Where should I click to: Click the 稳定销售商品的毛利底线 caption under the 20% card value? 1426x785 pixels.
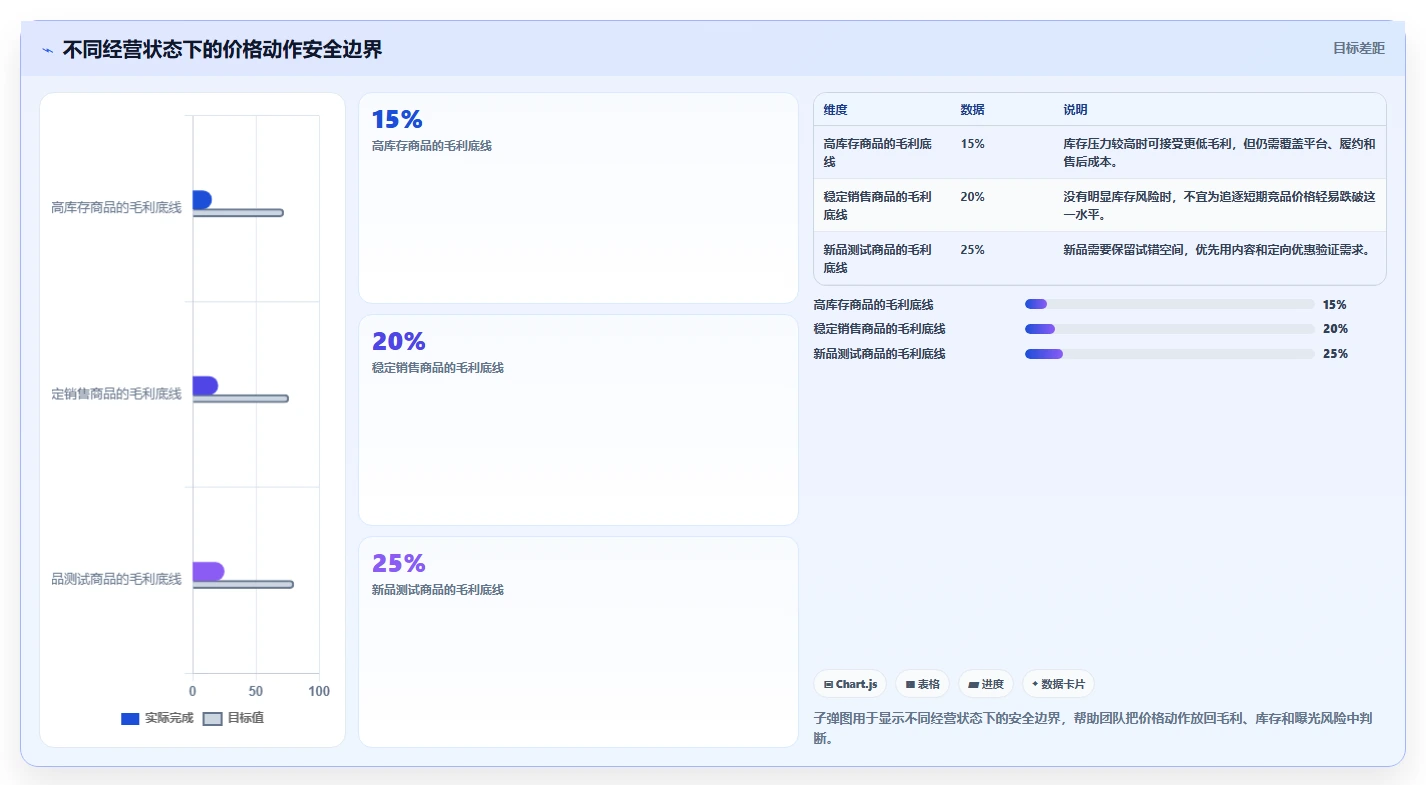(x=437, y=368)
